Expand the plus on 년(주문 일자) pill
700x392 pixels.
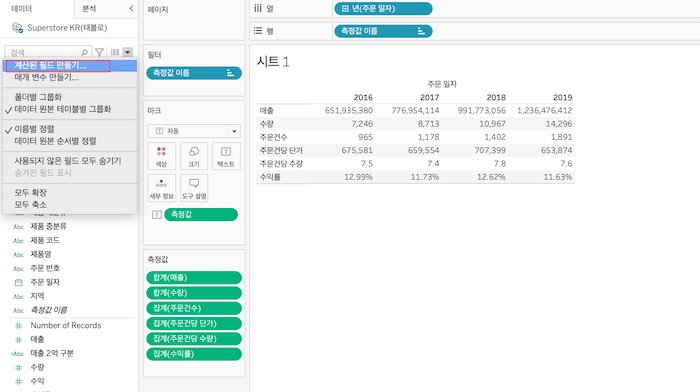pos(345,8)
